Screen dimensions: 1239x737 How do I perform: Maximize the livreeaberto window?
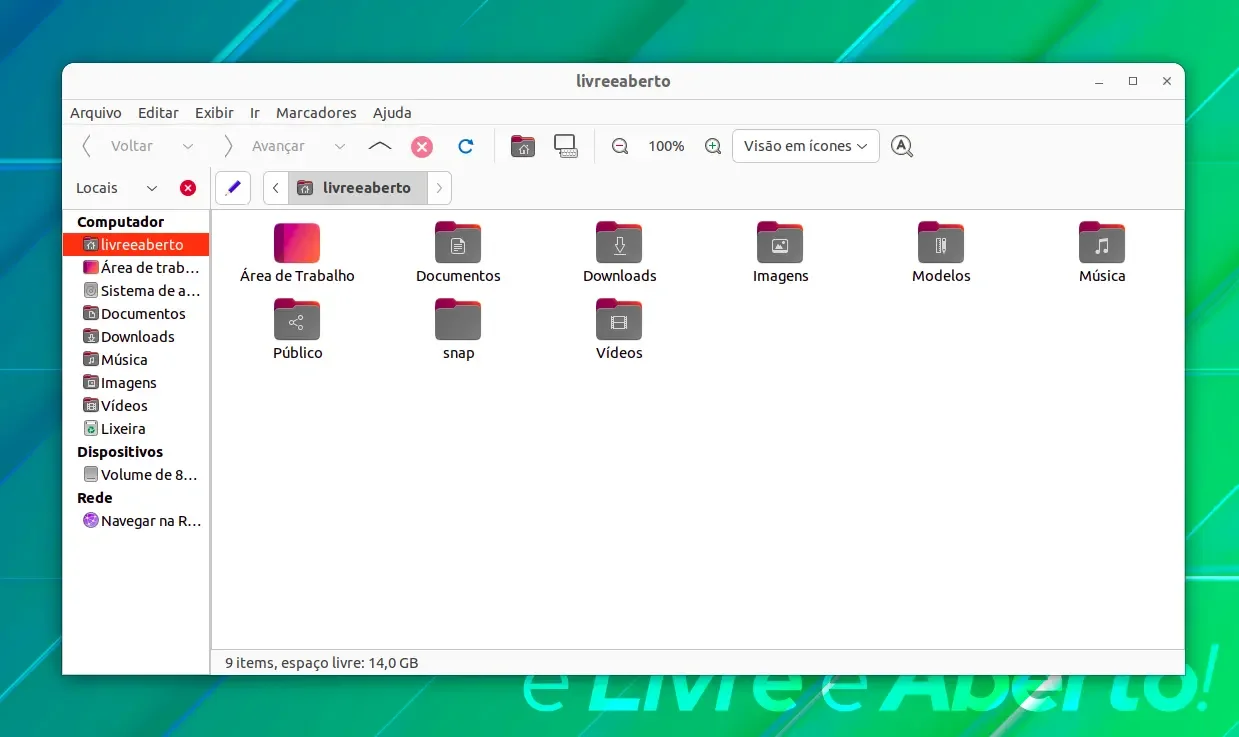pos(1133,81)
